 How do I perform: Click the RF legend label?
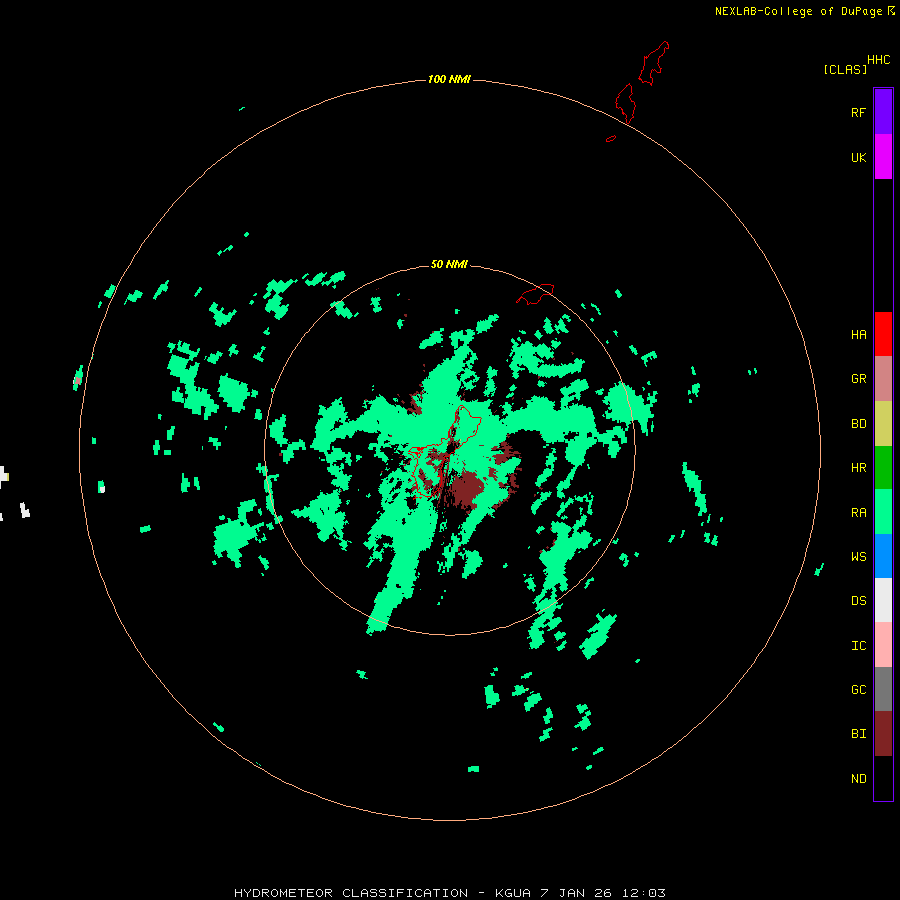click(x=858, y=112)
